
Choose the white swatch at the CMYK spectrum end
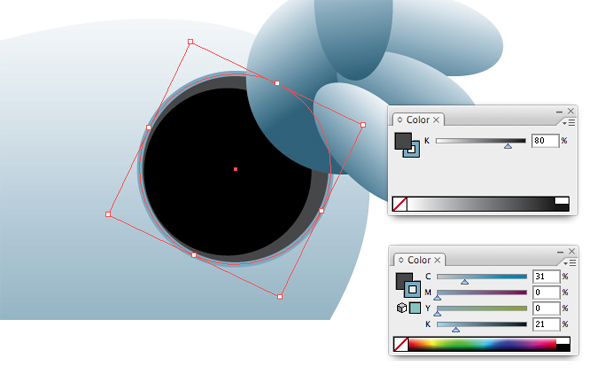click(x=563, y=341)
